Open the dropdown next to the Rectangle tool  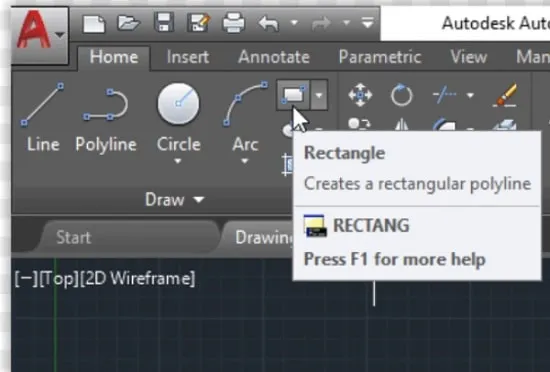tap(319, 95)
